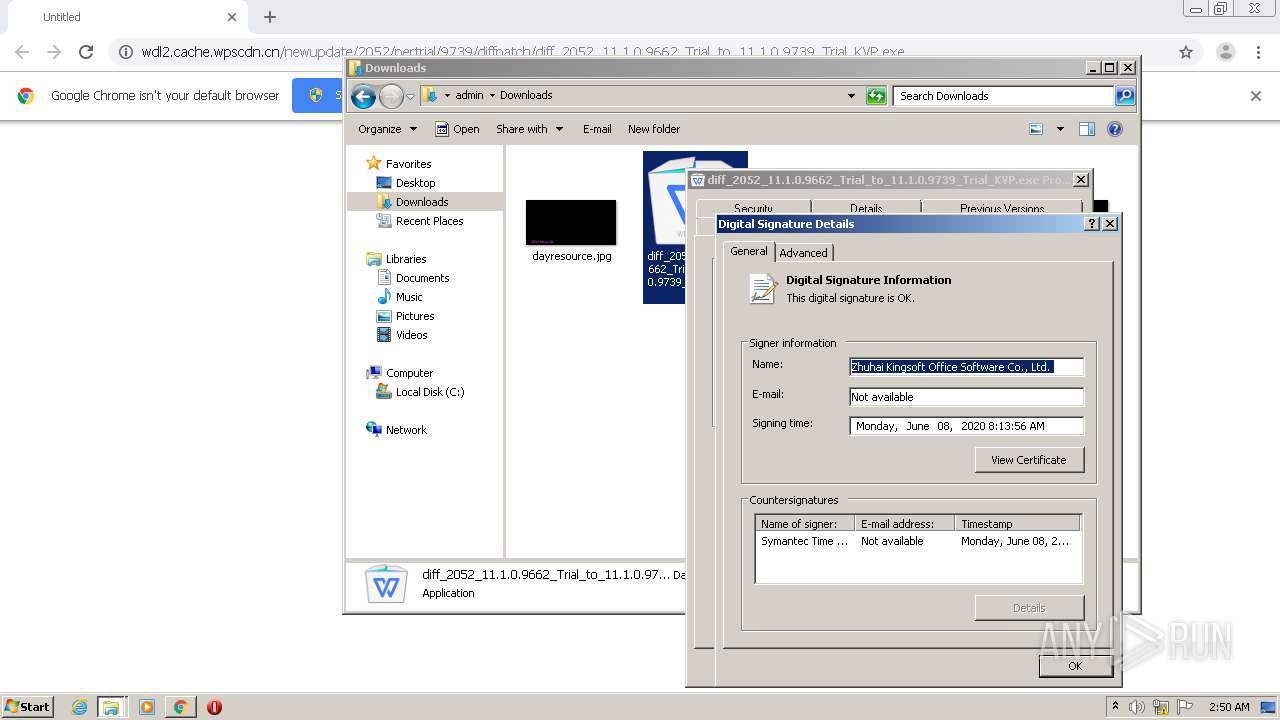Image resolution: width=1280 pixels, height=720 pixels.
Task: Change view icon in Explorer toolbar
Action: [1036, 129]
